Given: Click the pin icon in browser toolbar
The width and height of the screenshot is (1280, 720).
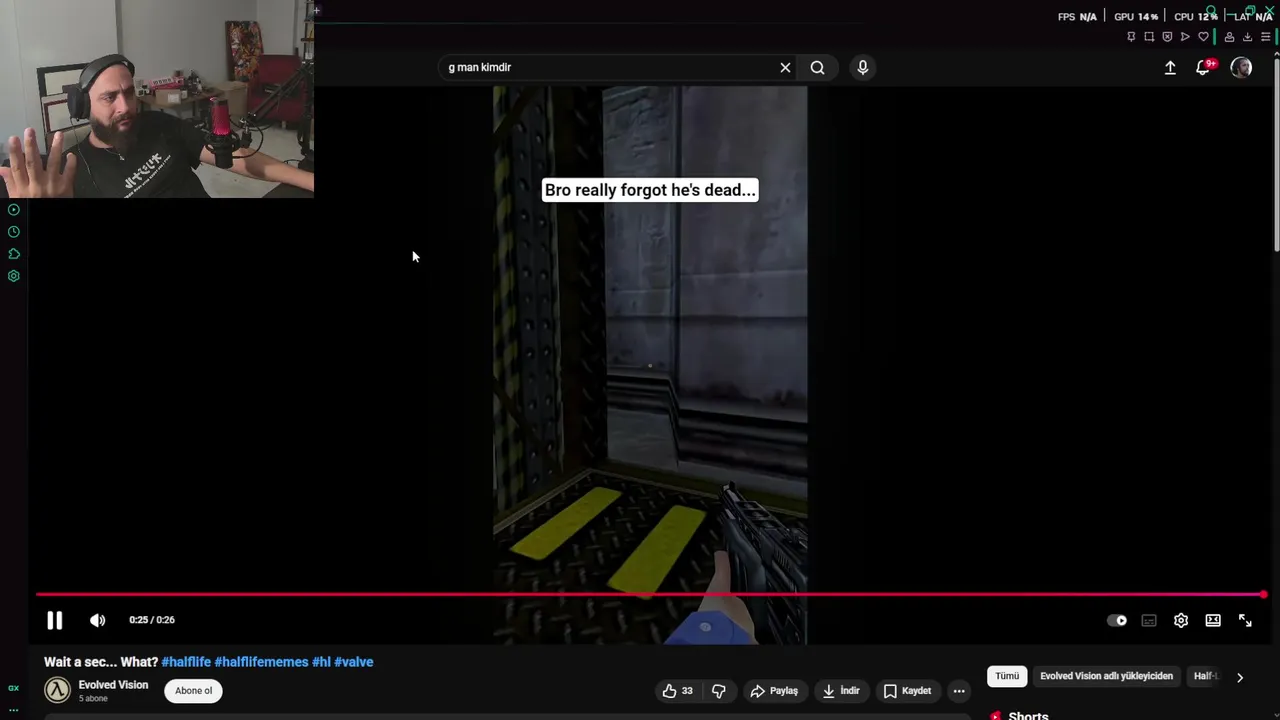Looking at the screenshot, I should click(1131, 37).
